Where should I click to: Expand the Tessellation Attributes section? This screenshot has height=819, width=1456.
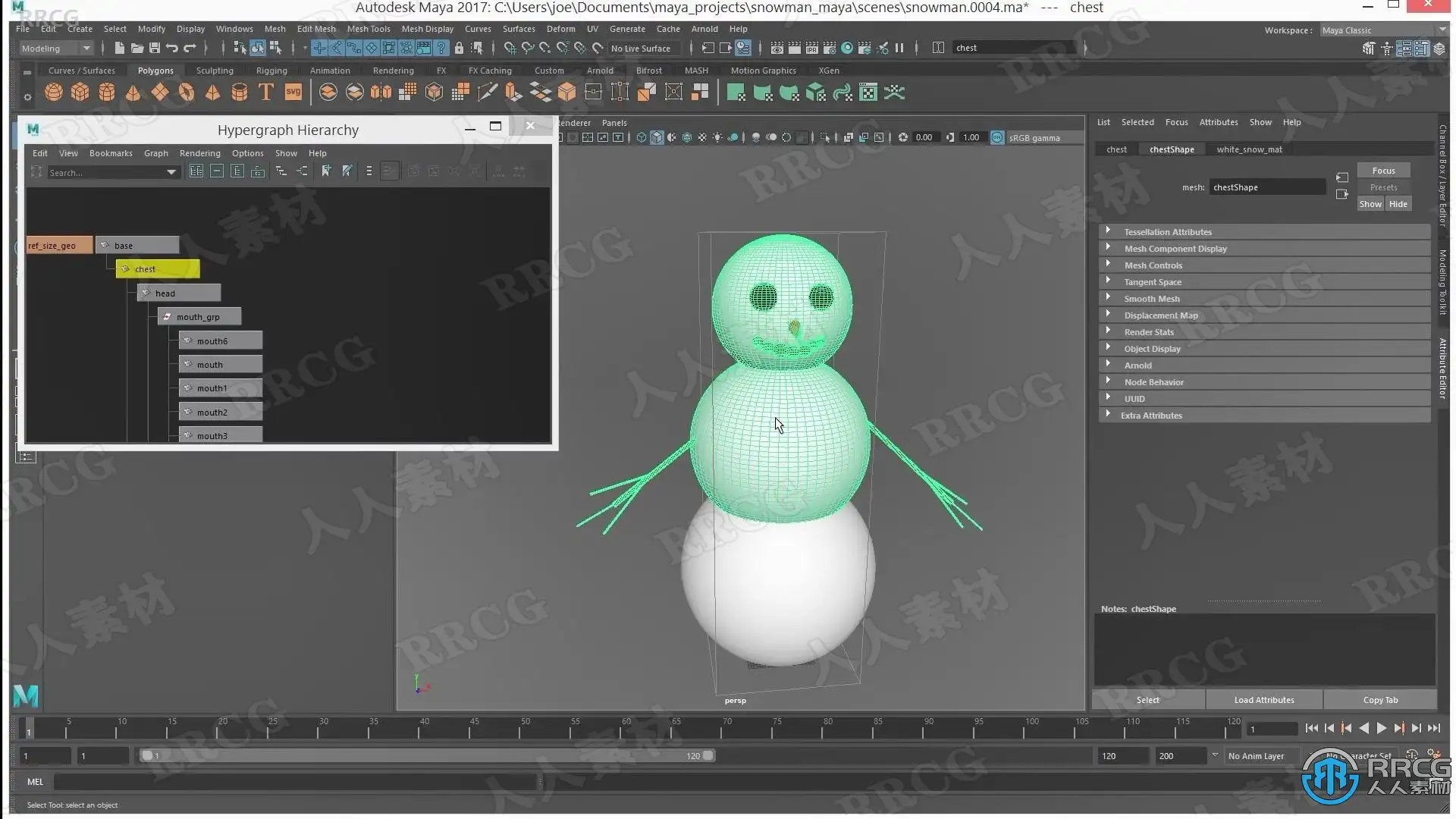1168,232
